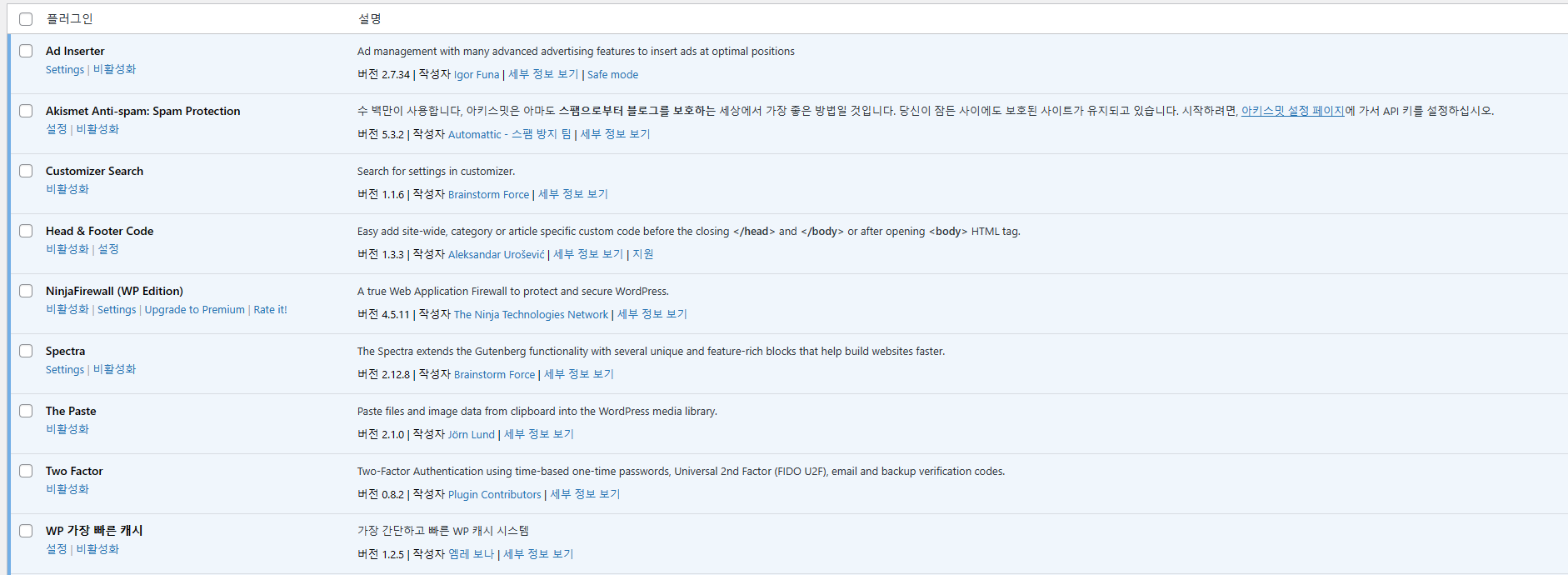Open WP 가장 빠른 캐시 설정 link
This screenshot has width=1568, height=575.
[x=56, y=550]
